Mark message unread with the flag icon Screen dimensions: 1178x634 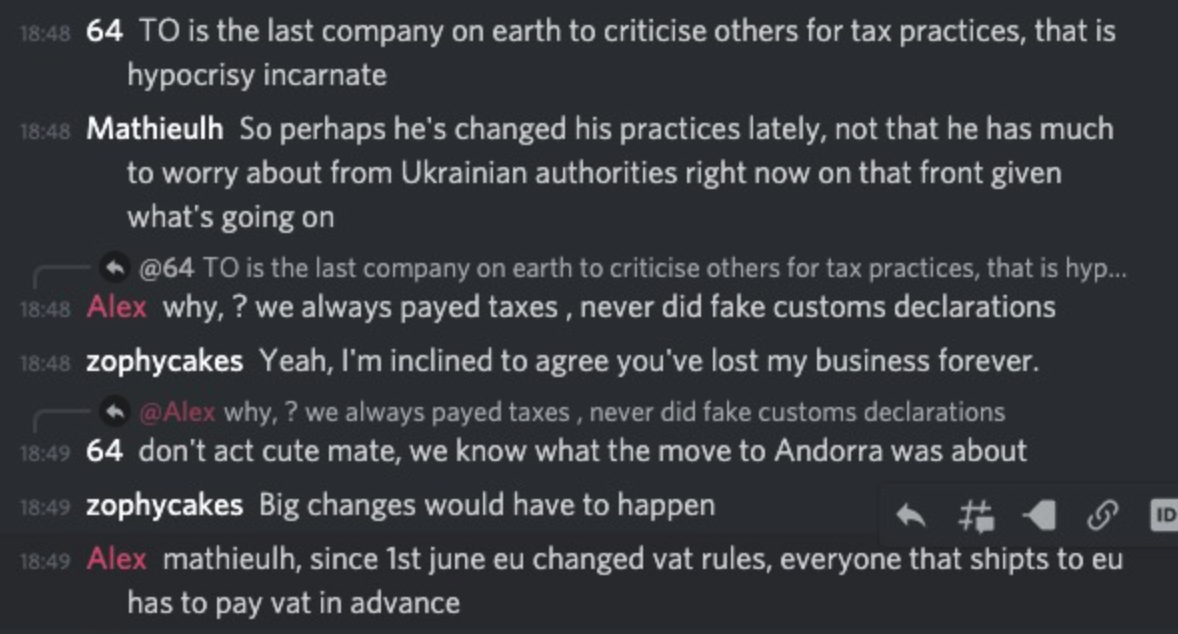[1039, 516]
